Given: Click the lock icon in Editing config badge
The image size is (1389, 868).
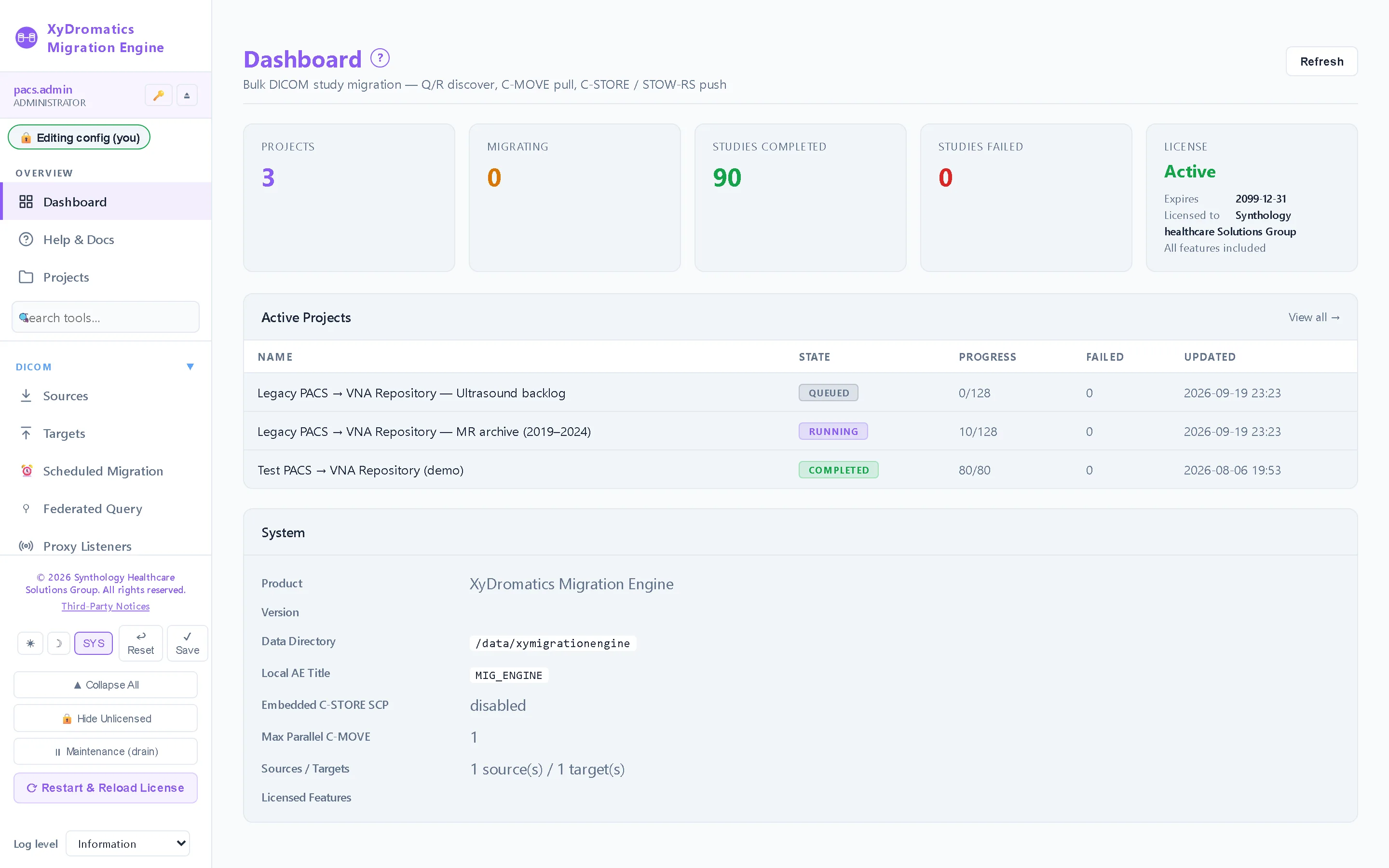Looking at the screenshot, I should [x=26, y=138].
